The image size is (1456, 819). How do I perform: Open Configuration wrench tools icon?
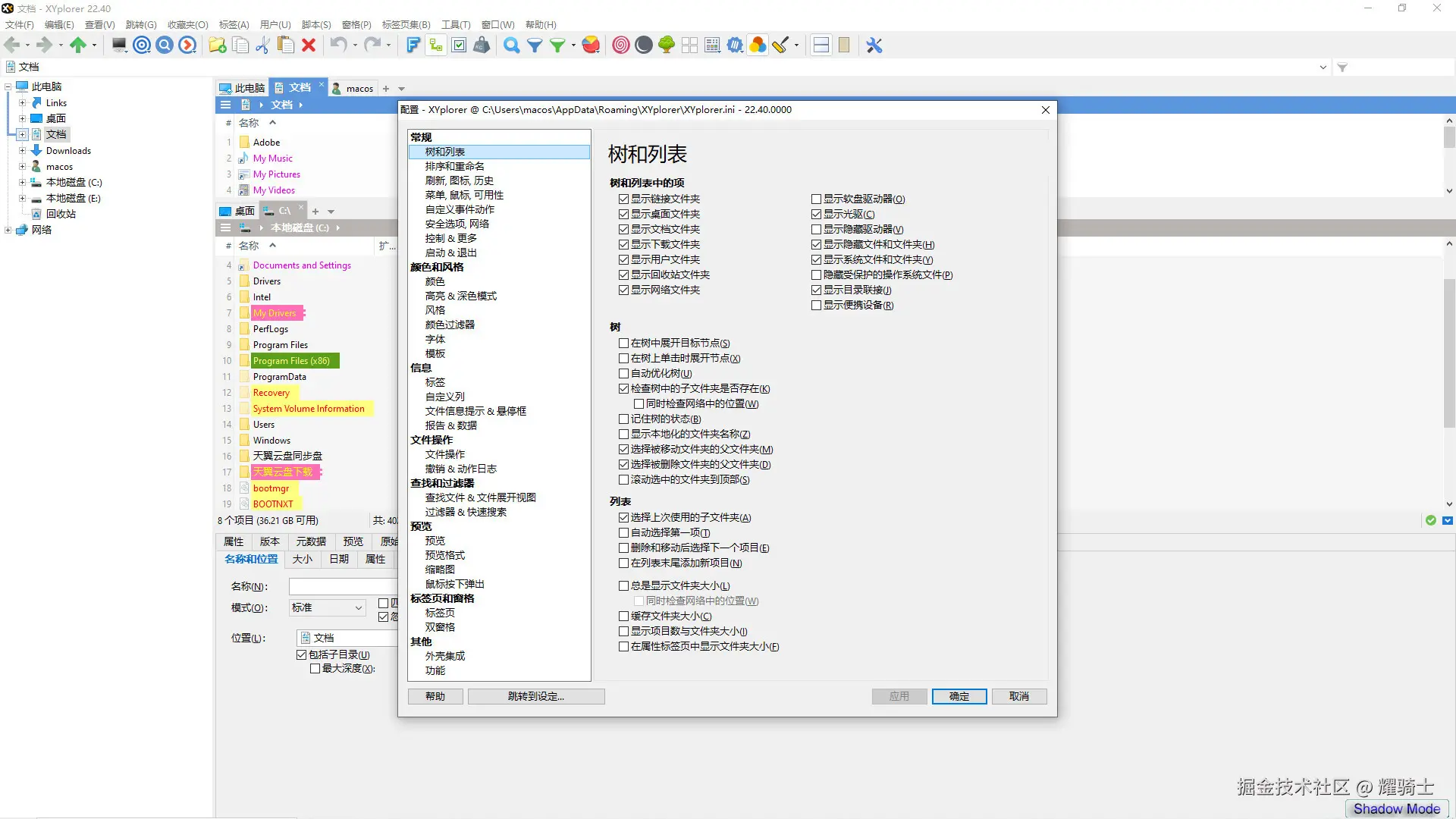(874, 45)
